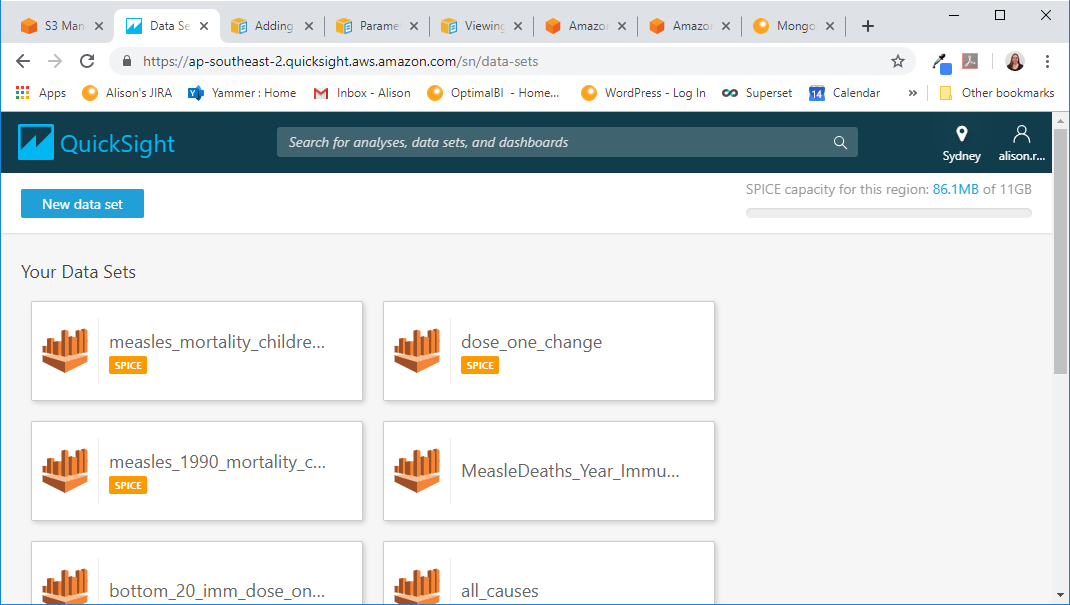
Task: Open measles_1990_mortality_c data set name
Action: (218, 462)
